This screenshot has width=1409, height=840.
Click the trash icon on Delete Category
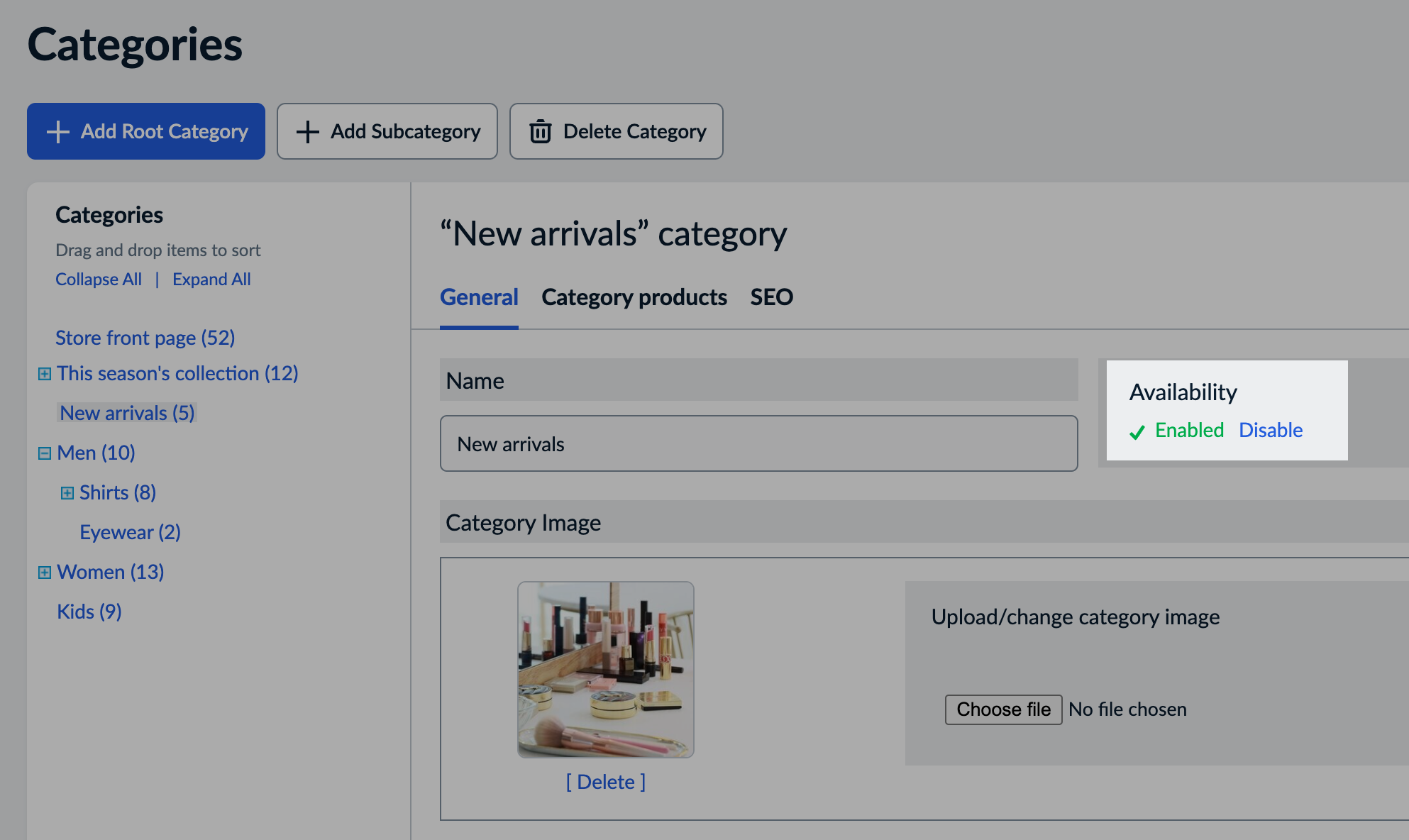pyautogui.click(x=540, y=131)
